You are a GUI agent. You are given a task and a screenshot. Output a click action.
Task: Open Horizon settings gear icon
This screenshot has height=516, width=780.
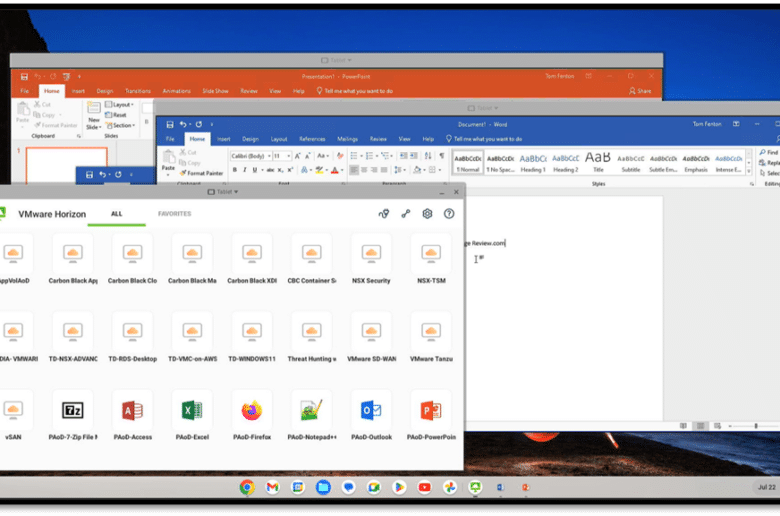[427, 213]
